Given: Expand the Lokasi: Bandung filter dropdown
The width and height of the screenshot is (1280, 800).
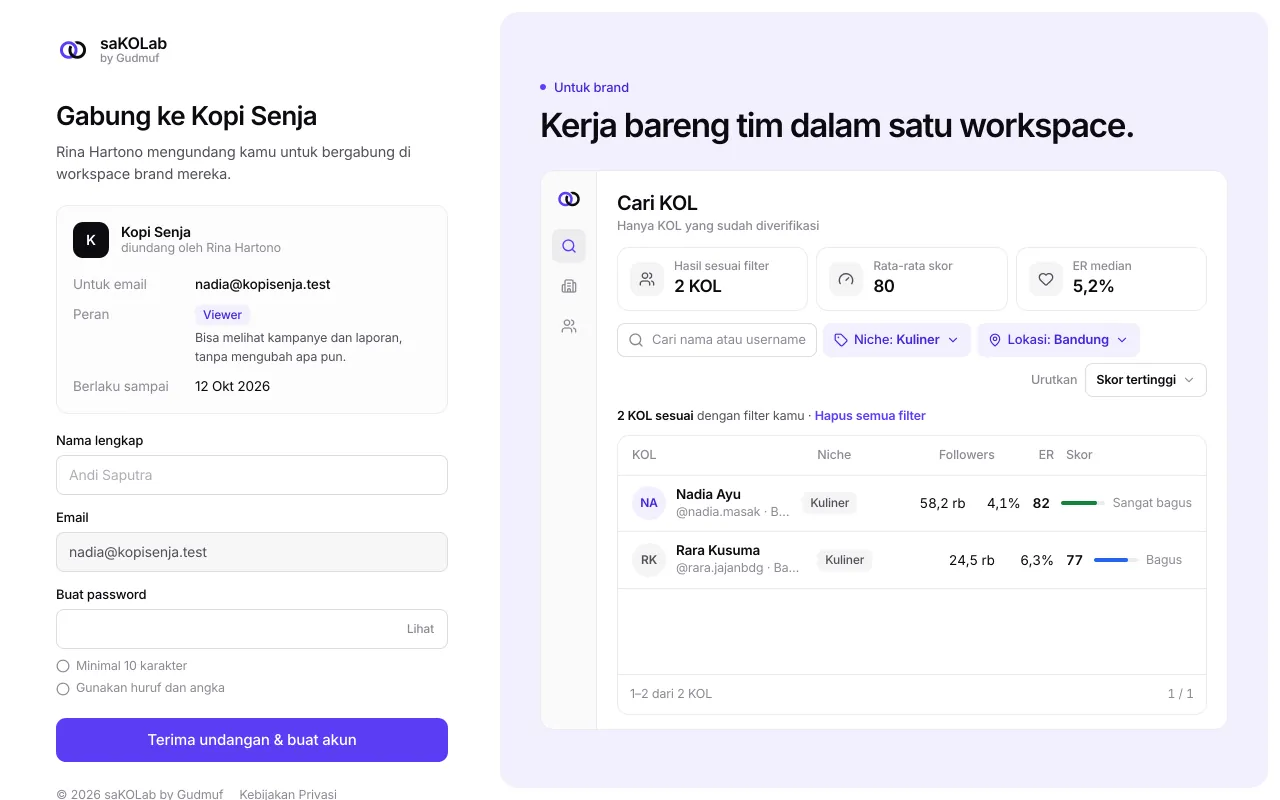Looking at the screenshot, I should [x=1058, y=340].
